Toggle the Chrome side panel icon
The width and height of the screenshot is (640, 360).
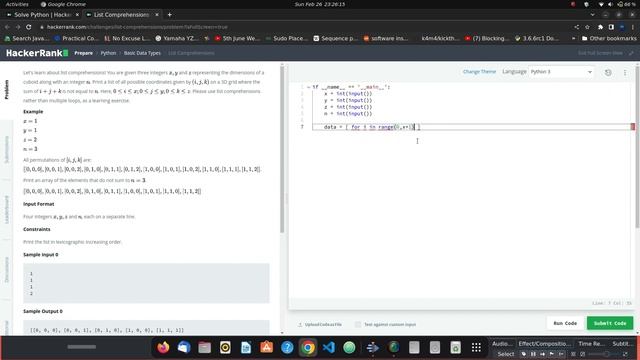click(611, 27)
